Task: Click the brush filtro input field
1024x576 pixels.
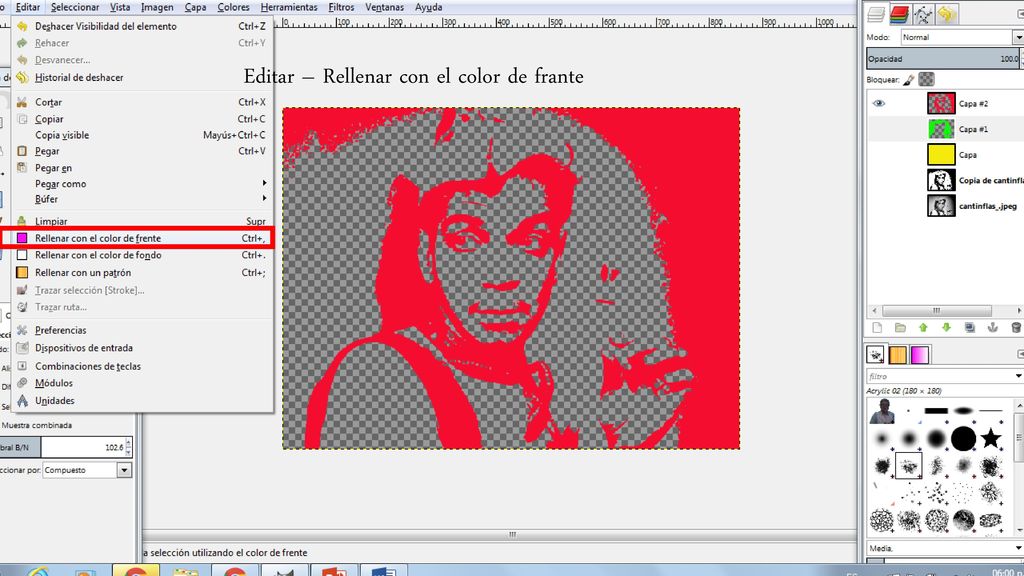Action: 939,376
